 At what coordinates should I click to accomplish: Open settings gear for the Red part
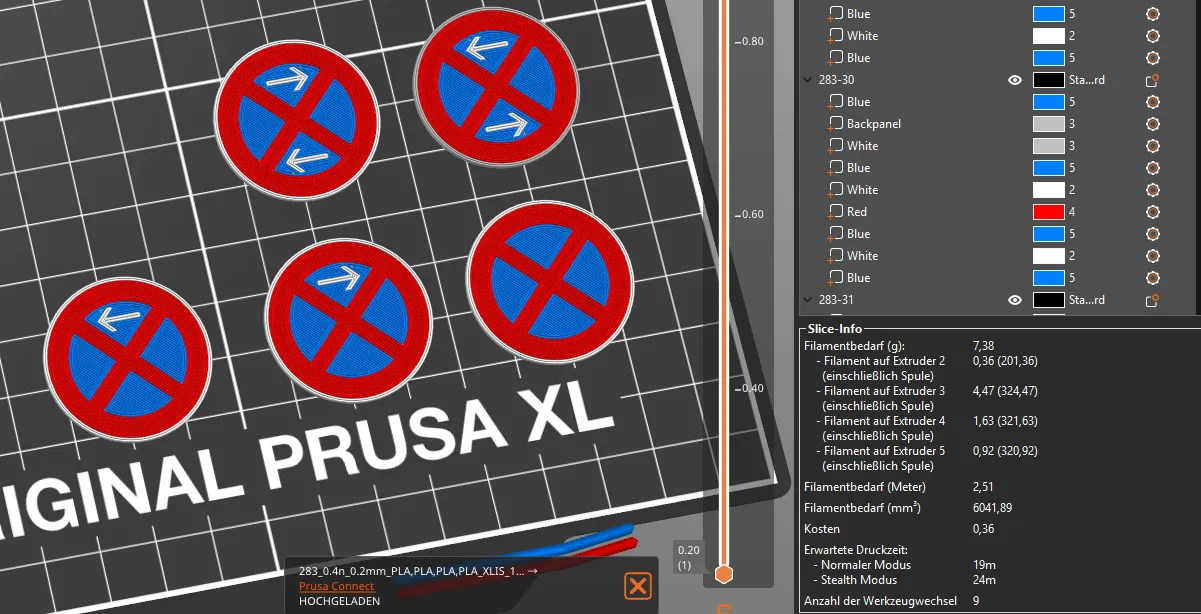pos(1153,212)
